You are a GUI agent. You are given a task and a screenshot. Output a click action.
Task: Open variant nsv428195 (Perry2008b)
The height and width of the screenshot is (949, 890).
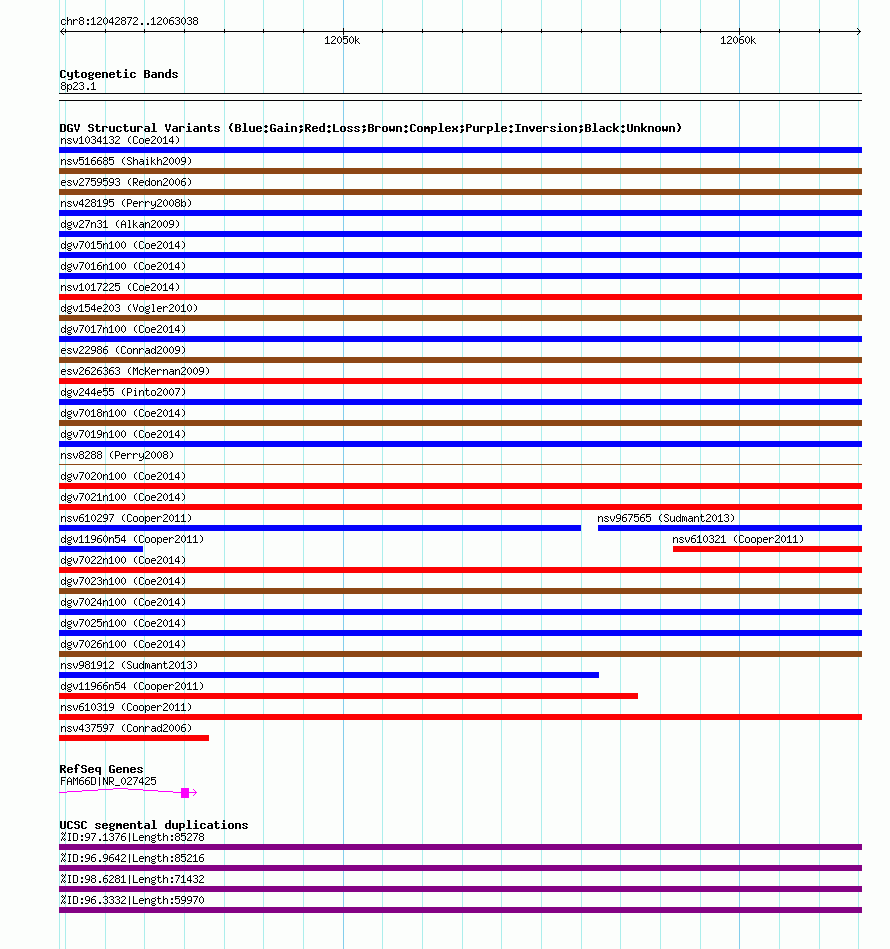click(126, 203)
